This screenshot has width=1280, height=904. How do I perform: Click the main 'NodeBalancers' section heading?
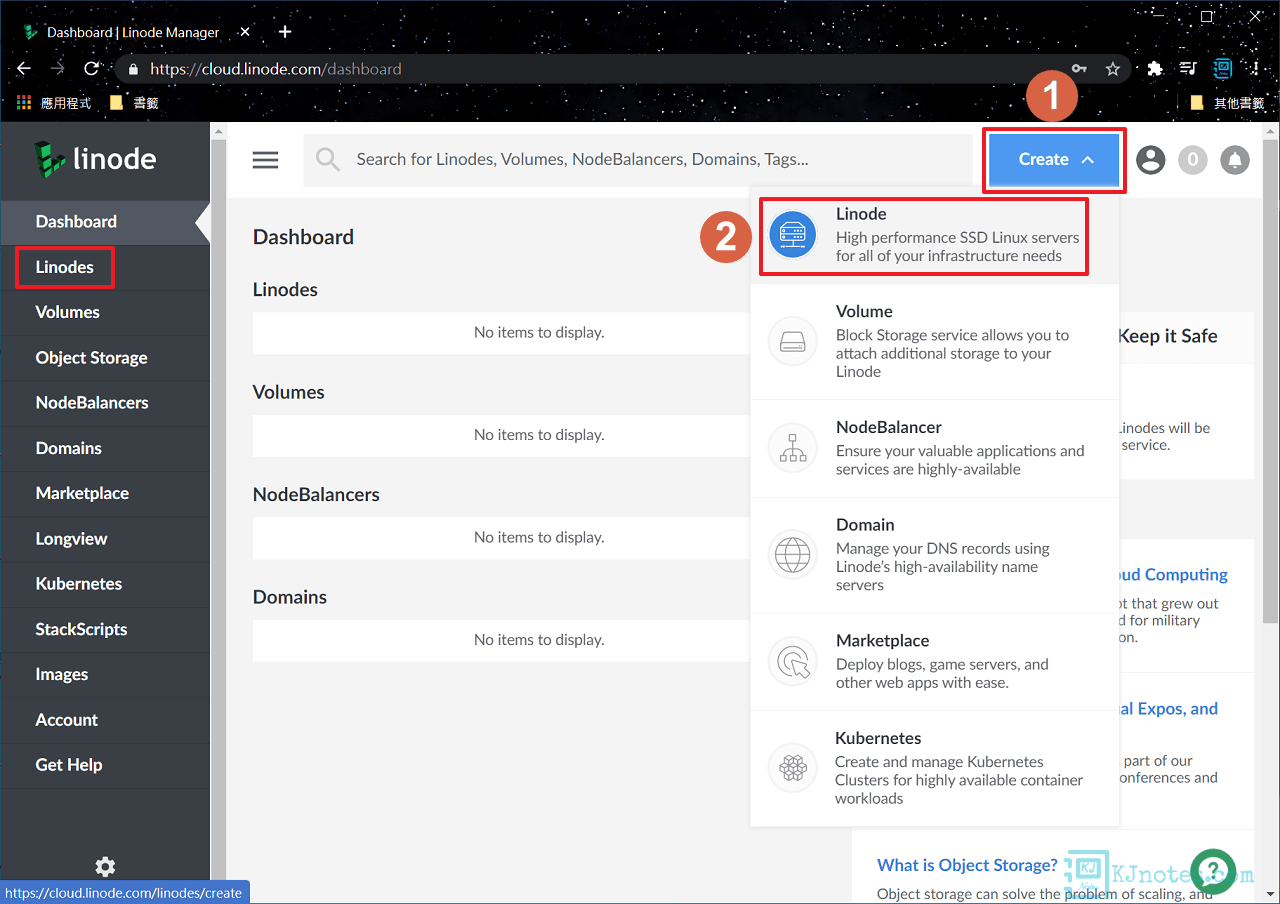pos(316,495)
